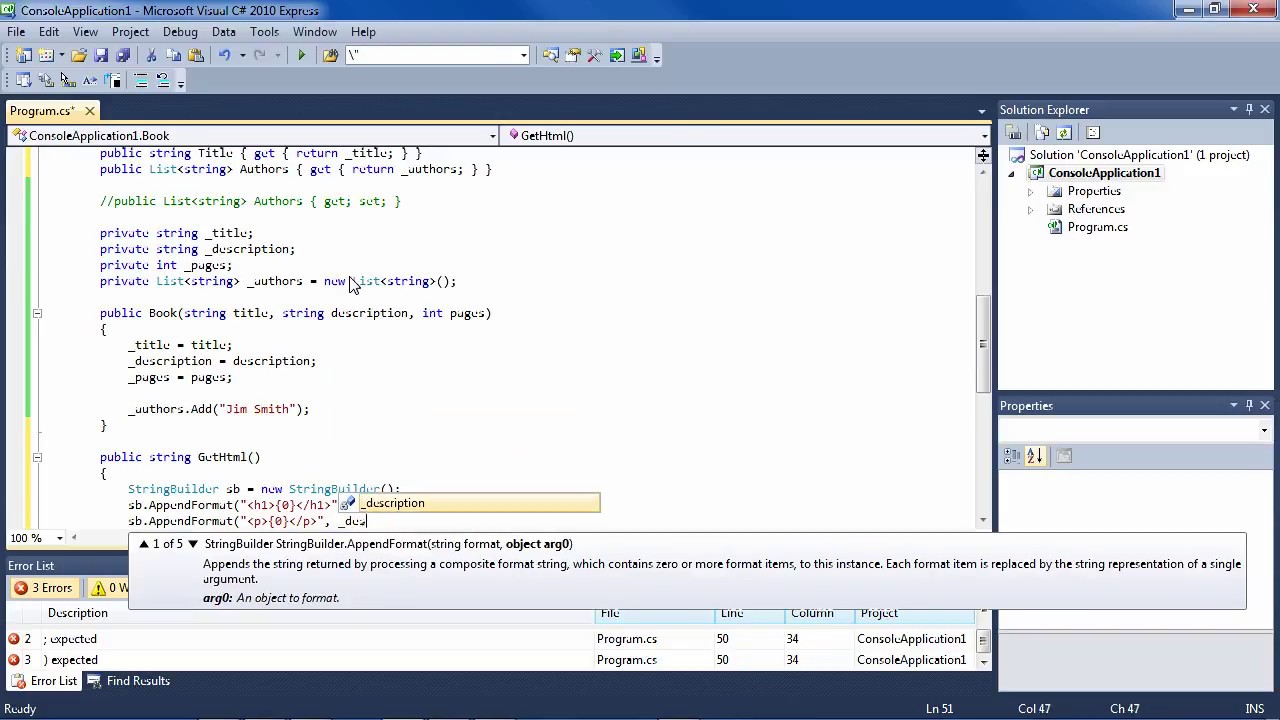Image resolution: width=1280 pixels, height=720 pixels.
Task: Open the find combo box dropdown
Action: tap(523, 56)
